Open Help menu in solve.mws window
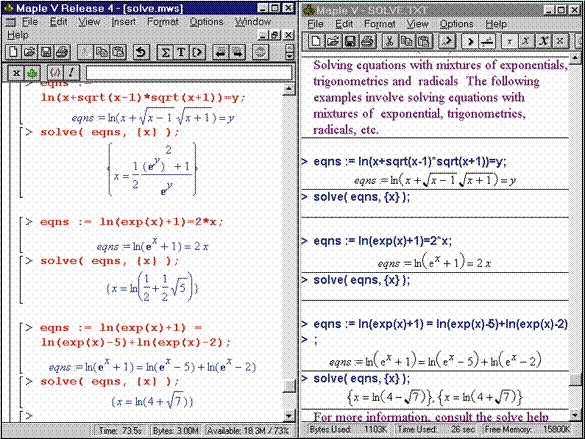Image resolution: width=585 pixels, height=439 pixels. tap(18, 35)
